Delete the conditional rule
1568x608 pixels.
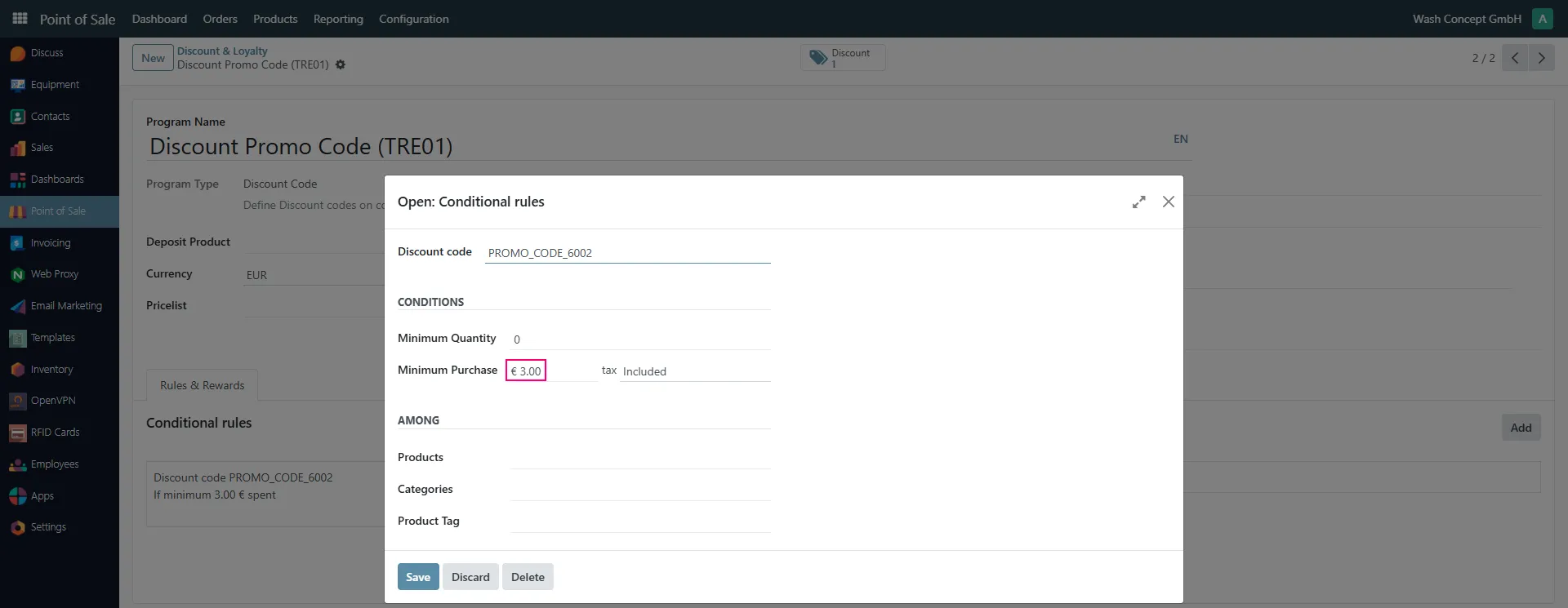[x=528, y=577]
